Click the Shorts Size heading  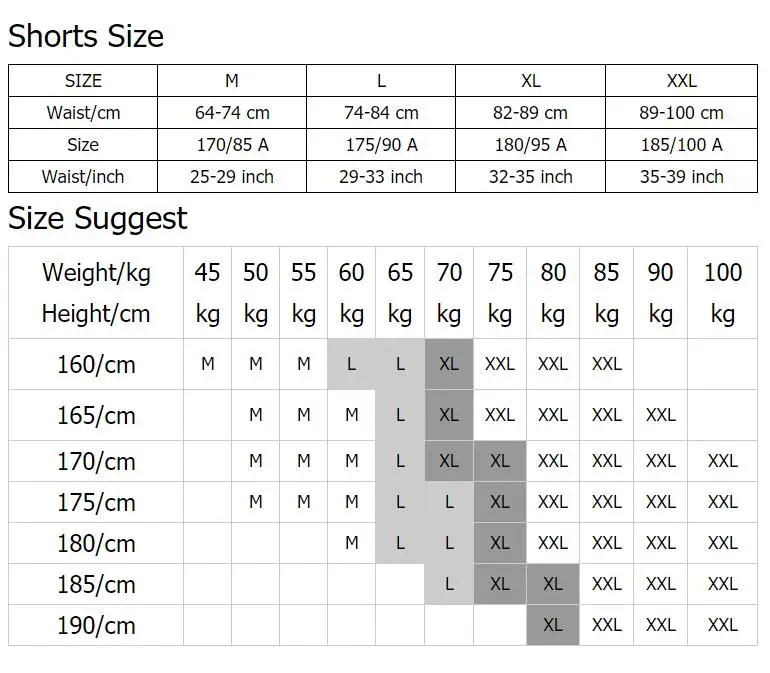point(86,36)
